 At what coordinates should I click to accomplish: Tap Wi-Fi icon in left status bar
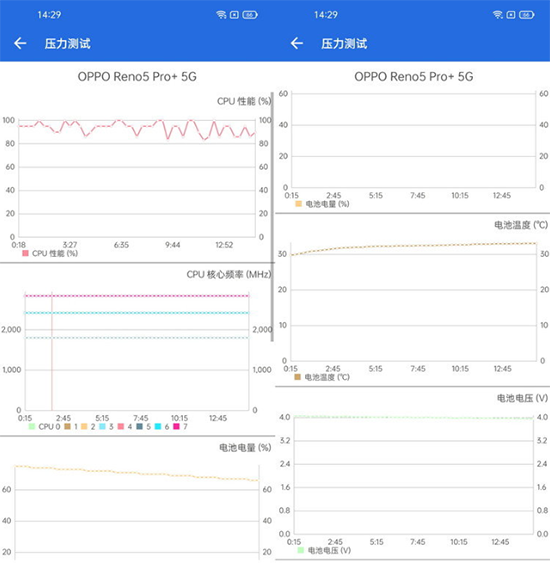click(221, 15)
